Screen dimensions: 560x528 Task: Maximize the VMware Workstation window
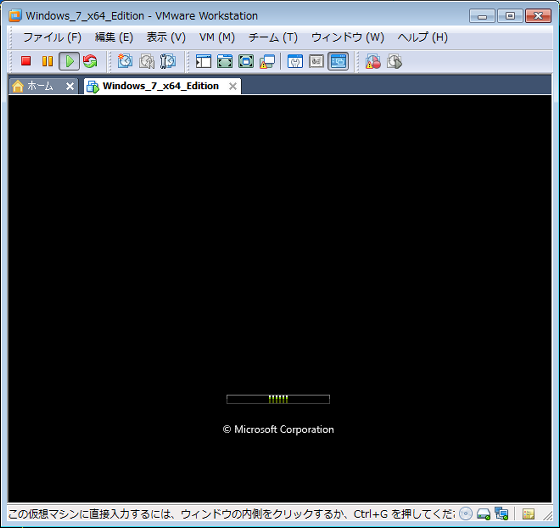[510, 16]
